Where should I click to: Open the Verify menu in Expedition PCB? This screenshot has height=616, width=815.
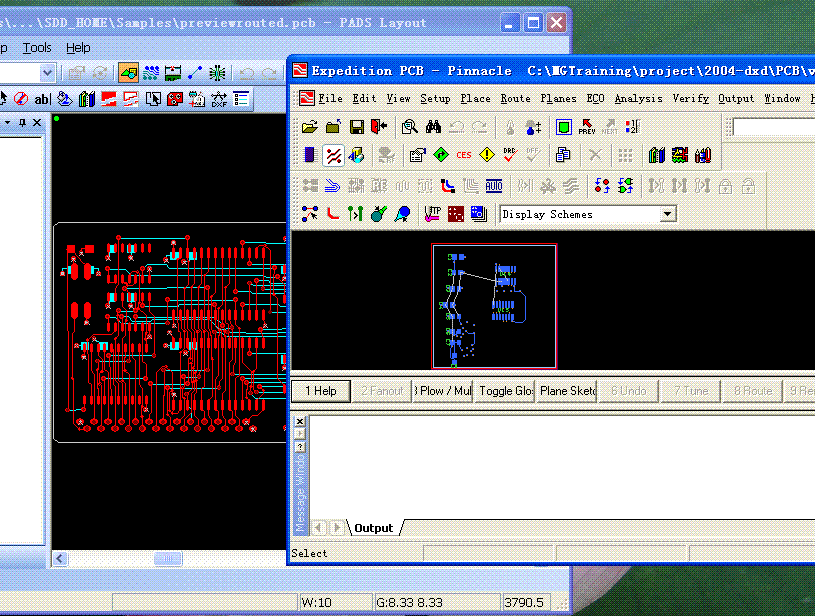click(x=690, y=98)
